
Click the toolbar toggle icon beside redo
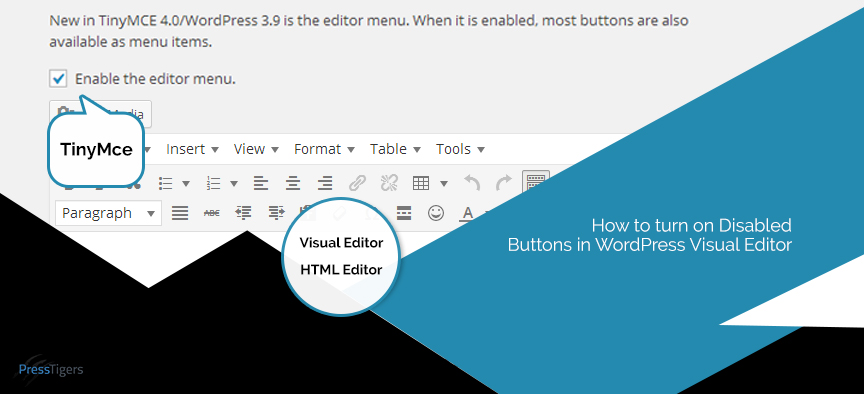(536, 183)
